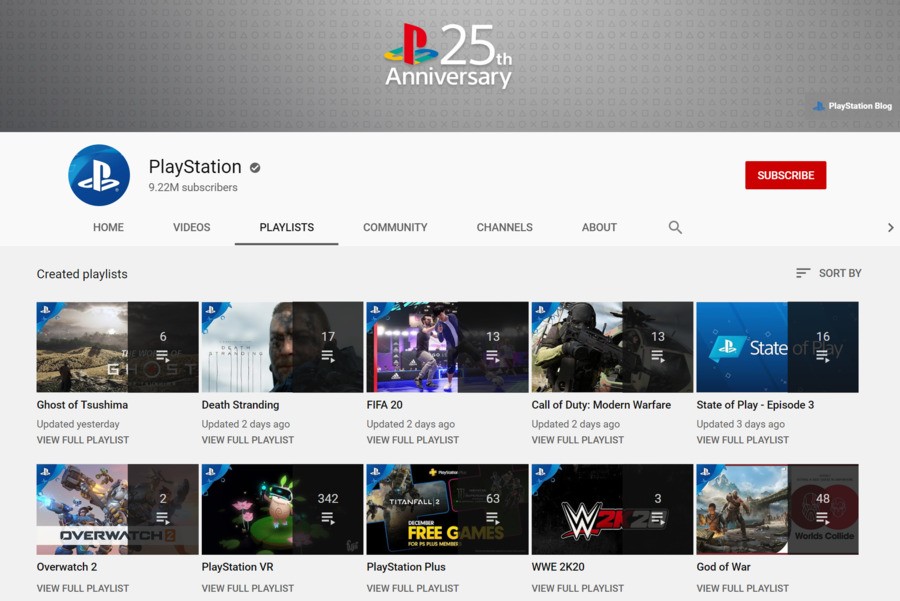The image size is (900, 601).
Task: View full playlist for God of War
Action: click(742, 588)
